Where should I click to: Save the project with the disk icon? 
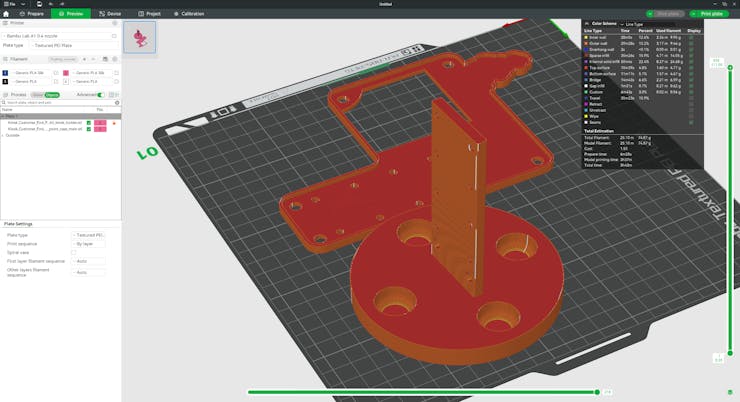point(39,4)
